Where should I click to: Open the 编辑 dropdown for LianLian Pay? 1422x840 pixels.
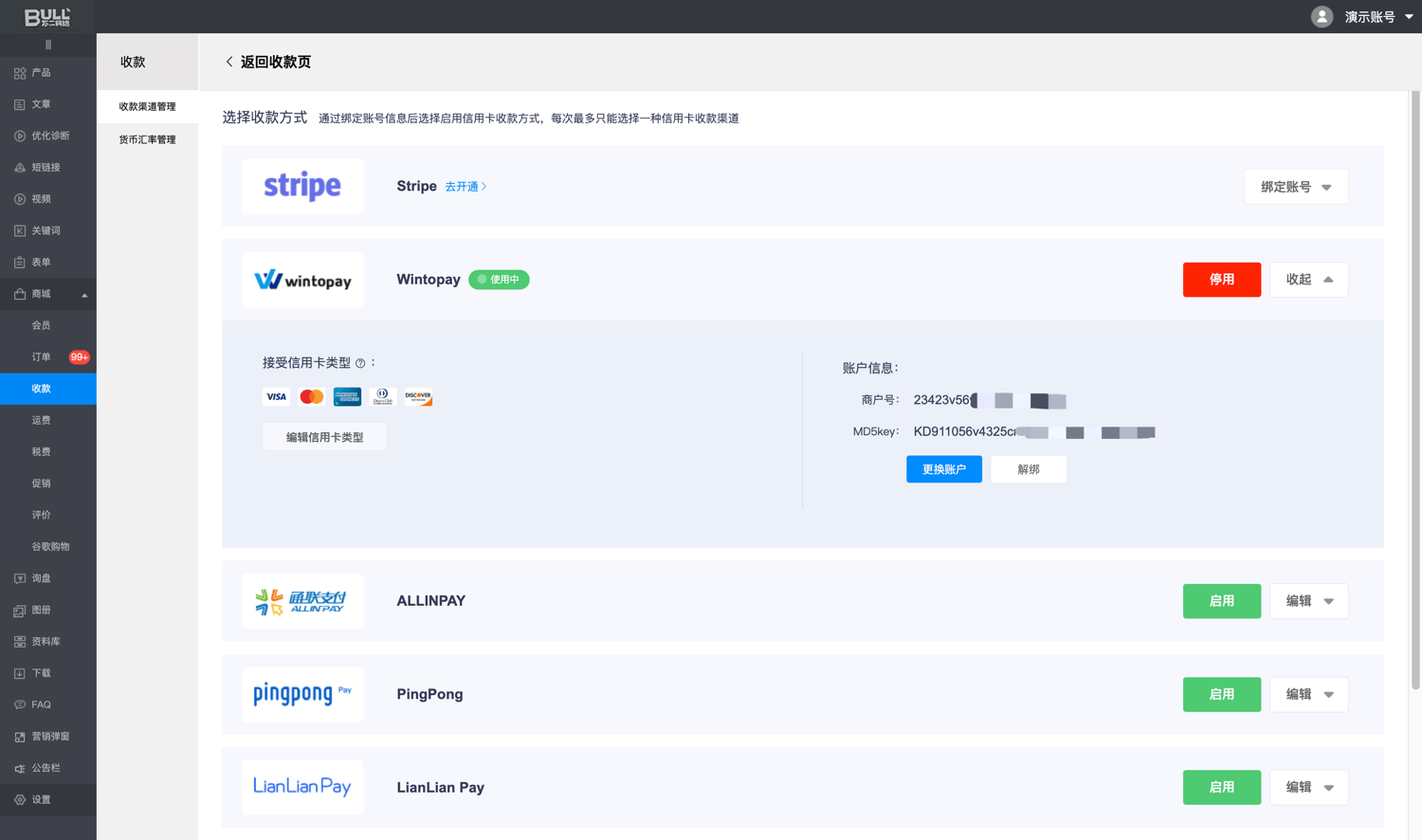[x=1308, y=787]
